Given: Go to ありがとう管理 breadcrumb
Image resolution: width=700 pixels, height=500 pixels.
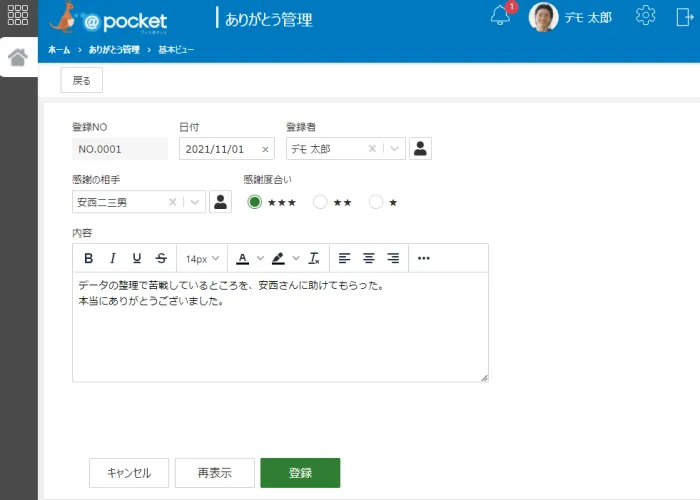Looking at the screenshot, I should [x=114, y=50].
